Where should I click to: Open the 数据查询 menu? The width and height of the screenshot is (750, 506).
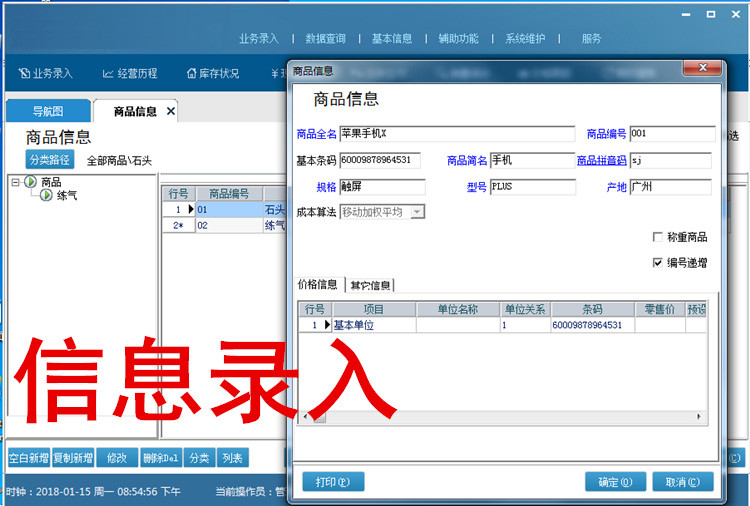[x=325, y=38]
